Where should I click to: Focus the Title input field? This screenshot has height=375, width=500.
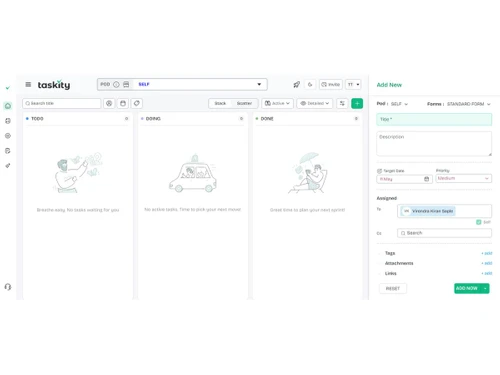(434, 119)
